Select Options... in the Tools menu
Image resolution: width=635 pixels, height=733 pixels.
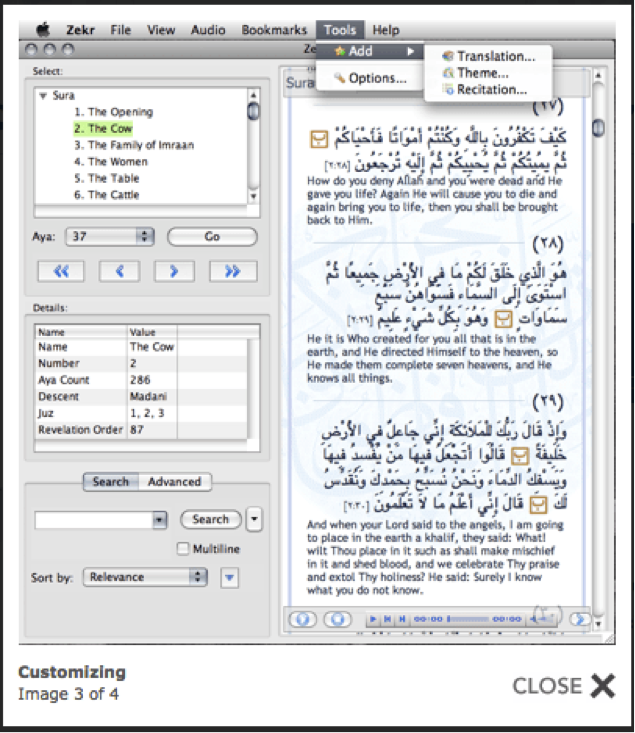(x=370, y=78)
